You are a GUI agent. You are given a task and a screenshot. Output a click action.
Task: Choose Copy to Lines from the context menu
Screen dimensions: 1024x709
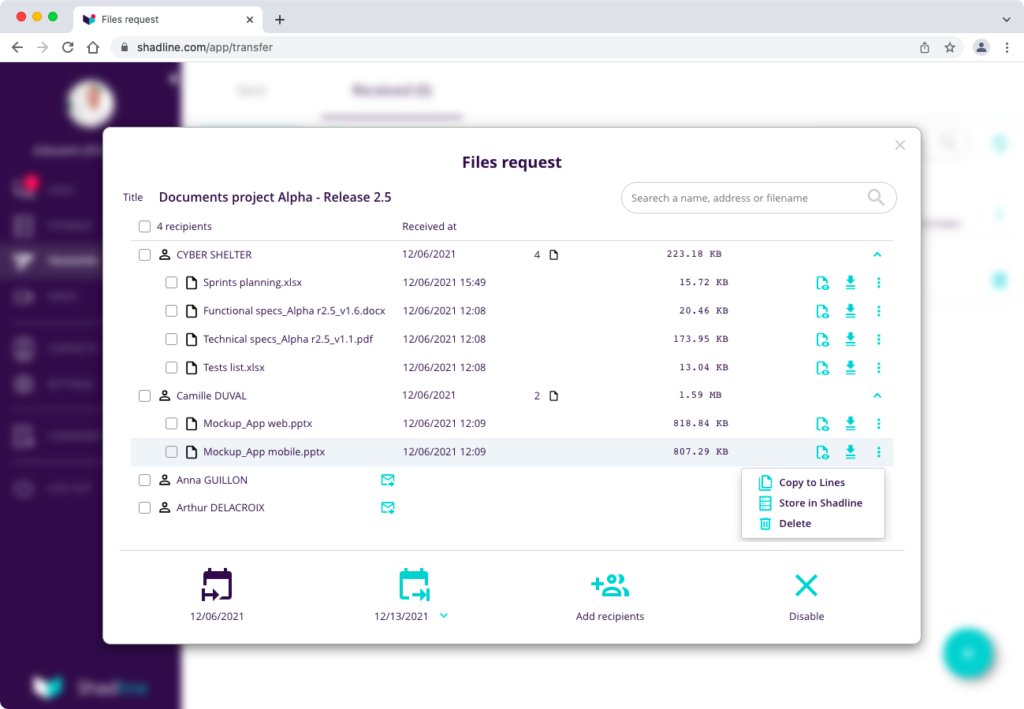tap(811, 482)
